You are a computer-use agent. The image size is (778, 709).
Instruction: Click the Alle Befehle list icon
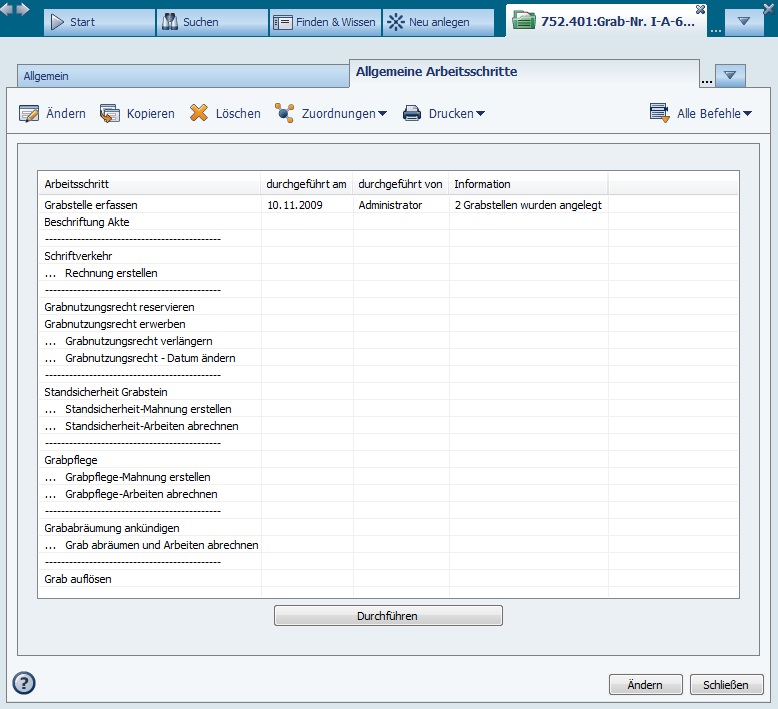coord(659,113)
